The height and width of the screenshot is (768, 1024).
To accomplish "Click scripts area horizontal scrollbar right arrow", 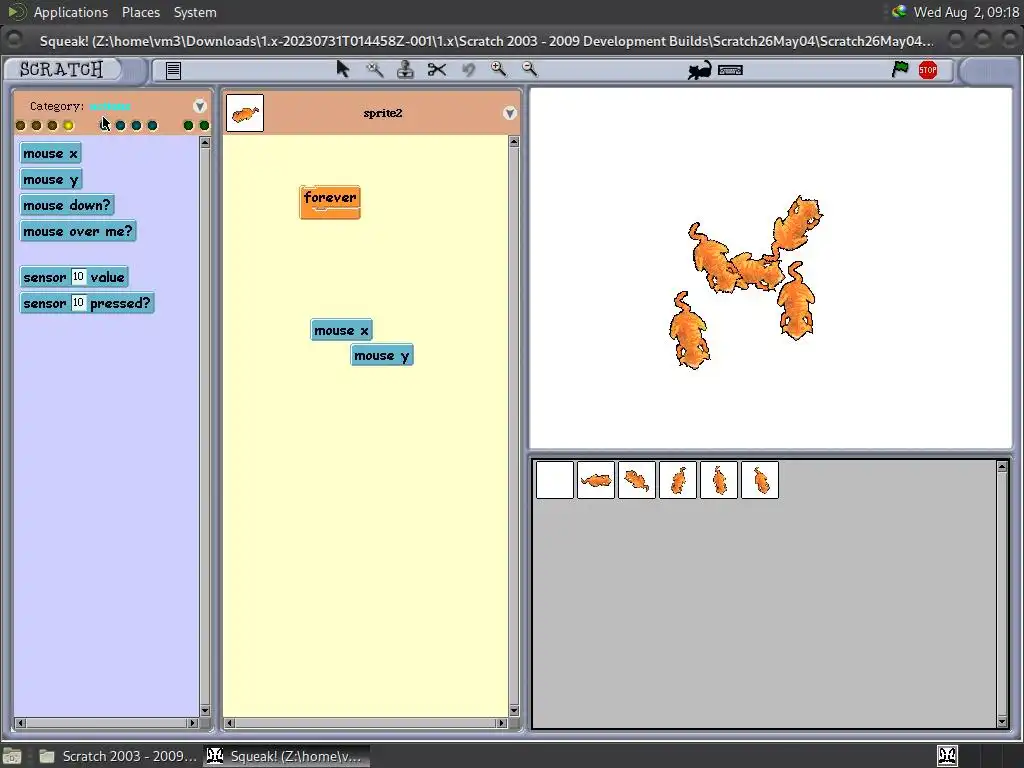I will [502, 723].
